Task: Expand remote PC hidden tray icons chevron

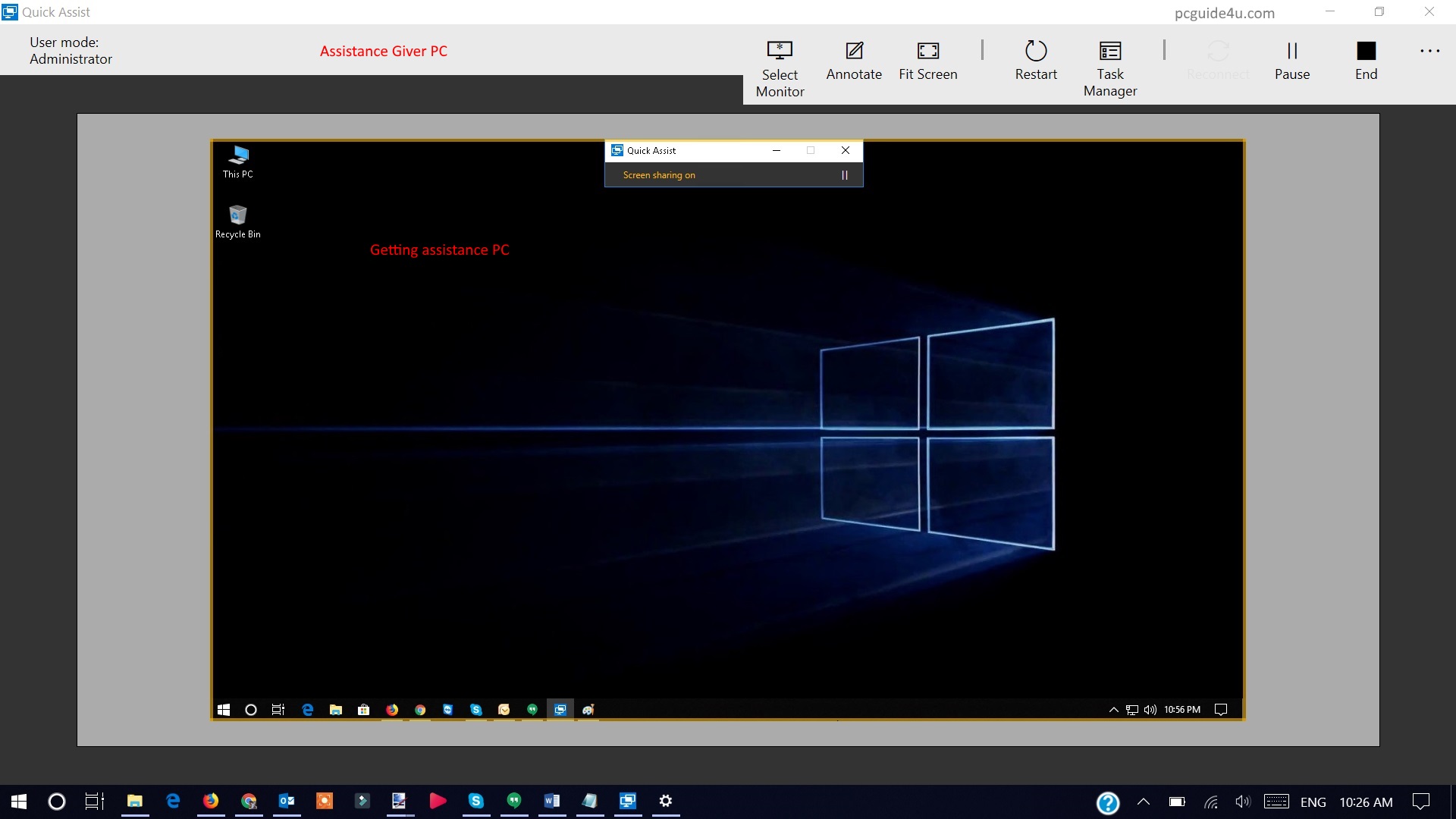Action: [x=1113, y=710]
